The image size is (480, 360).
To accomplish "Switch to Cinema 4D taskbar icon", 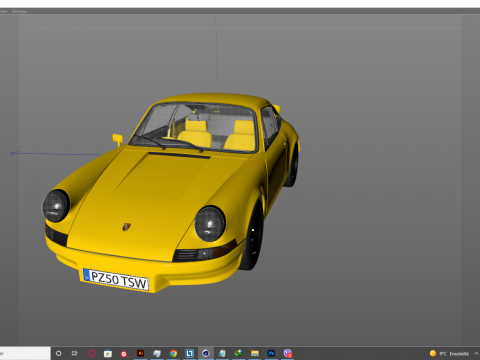I will 206,353.
